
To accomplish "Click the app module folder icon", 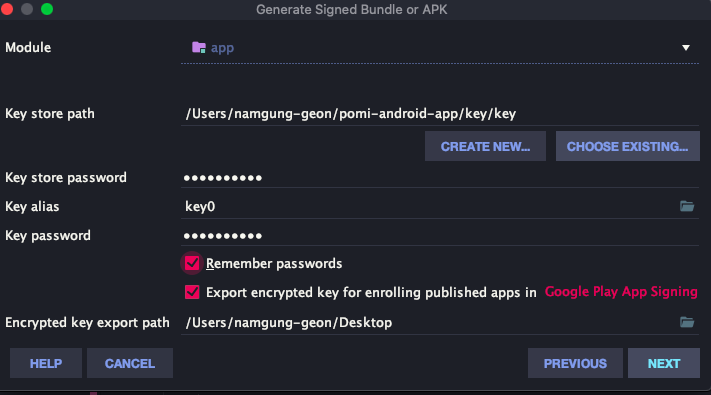I will coord(199,47).
